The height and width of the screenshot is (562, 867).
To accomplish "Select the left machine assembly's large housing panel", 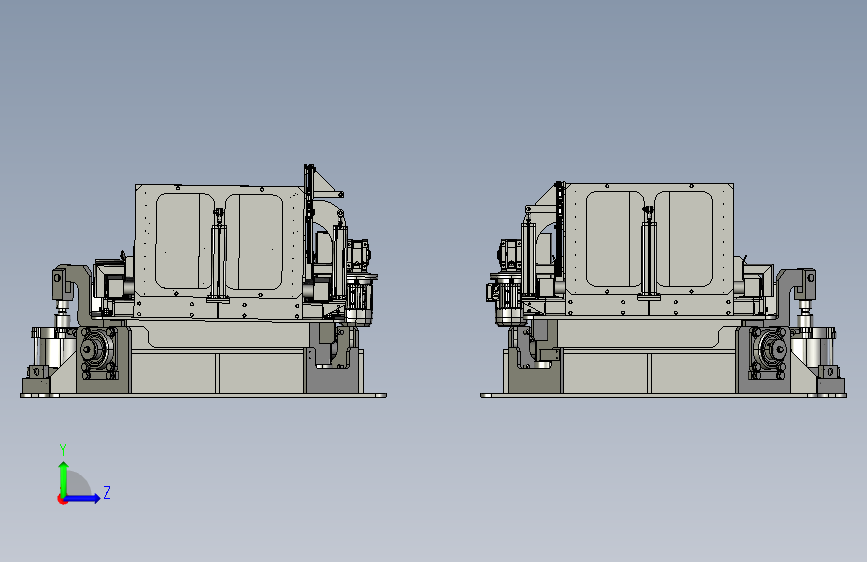I will click(x=219, y=252).
